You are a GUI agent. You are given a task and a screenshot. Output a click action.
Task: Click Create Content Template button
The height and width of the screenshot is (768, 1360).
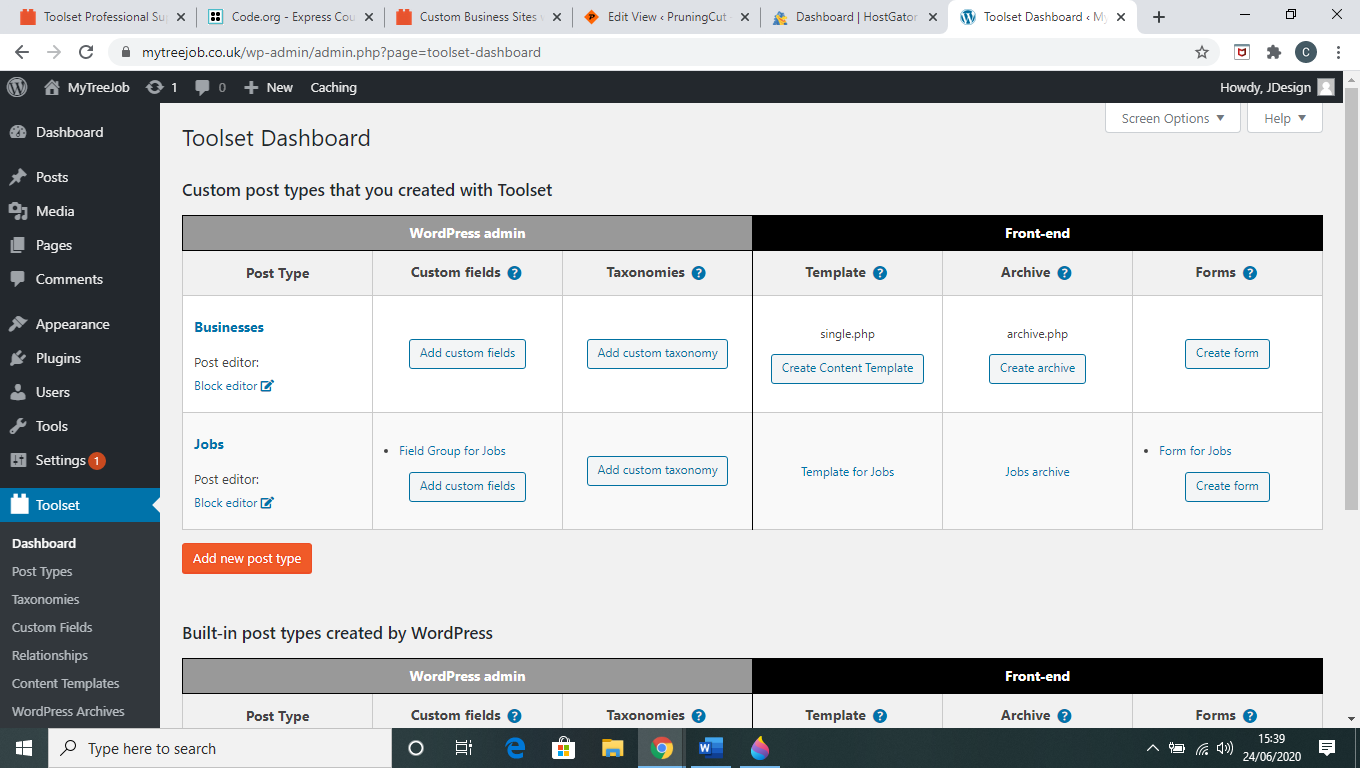(847, 368)
